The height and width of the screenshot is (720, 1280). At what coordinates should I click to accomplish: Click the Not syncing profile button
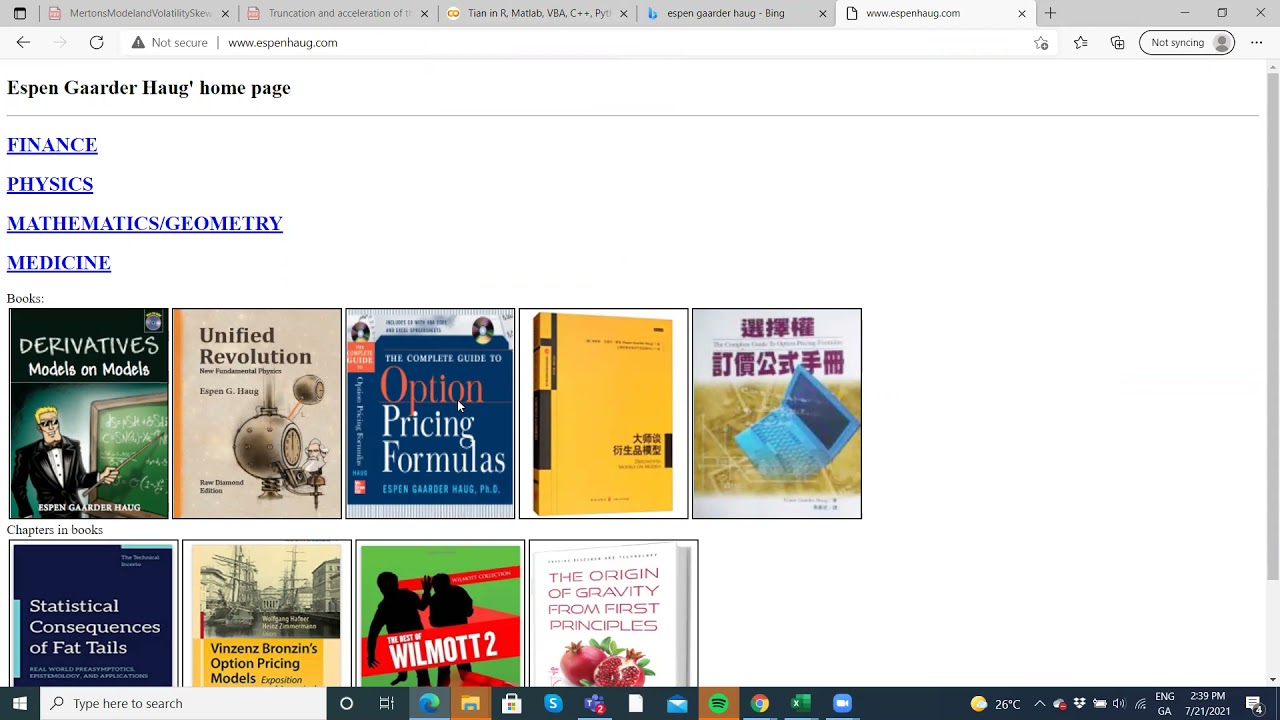(1186, 43)
